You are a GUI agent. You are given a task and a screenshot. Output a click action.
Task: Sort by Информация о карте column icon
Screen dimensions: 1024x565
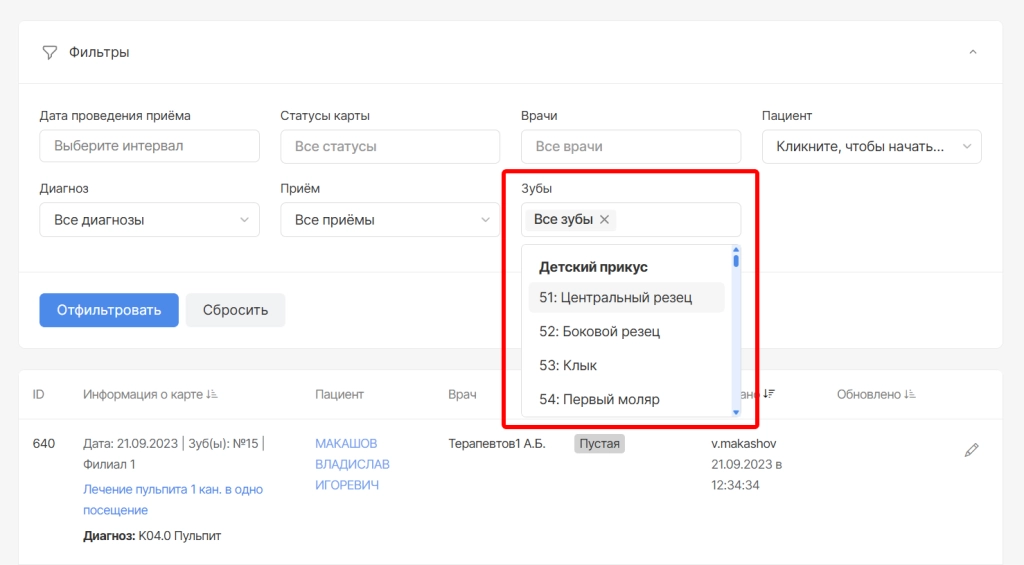(212, 395)
